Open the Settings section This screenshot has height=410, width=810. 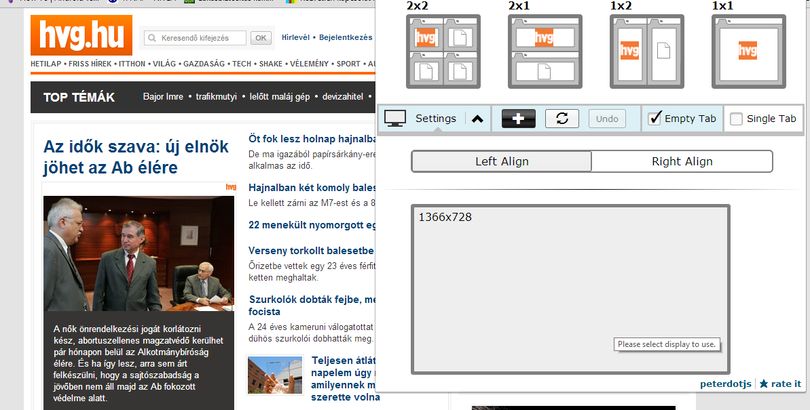pos(435,119)
